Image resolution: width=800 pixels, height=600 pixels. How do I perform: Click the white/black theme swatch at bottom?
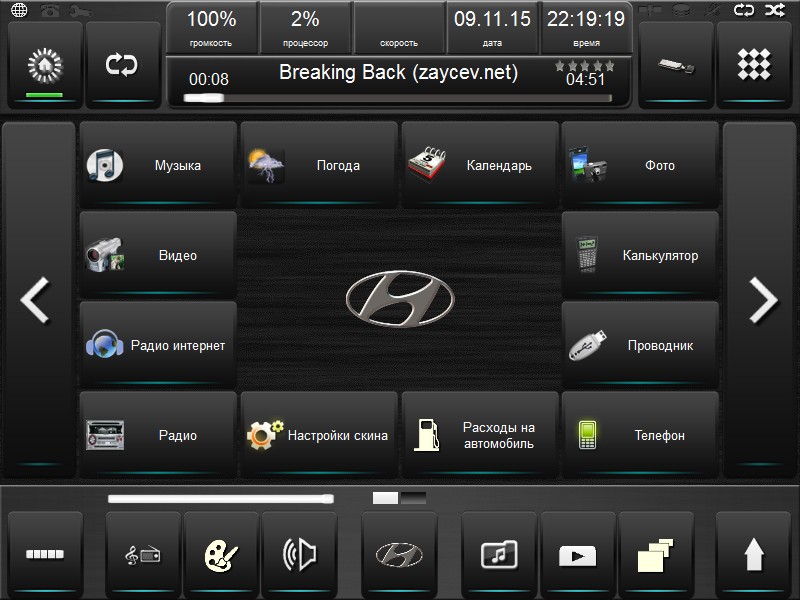(x=399, y=498)
